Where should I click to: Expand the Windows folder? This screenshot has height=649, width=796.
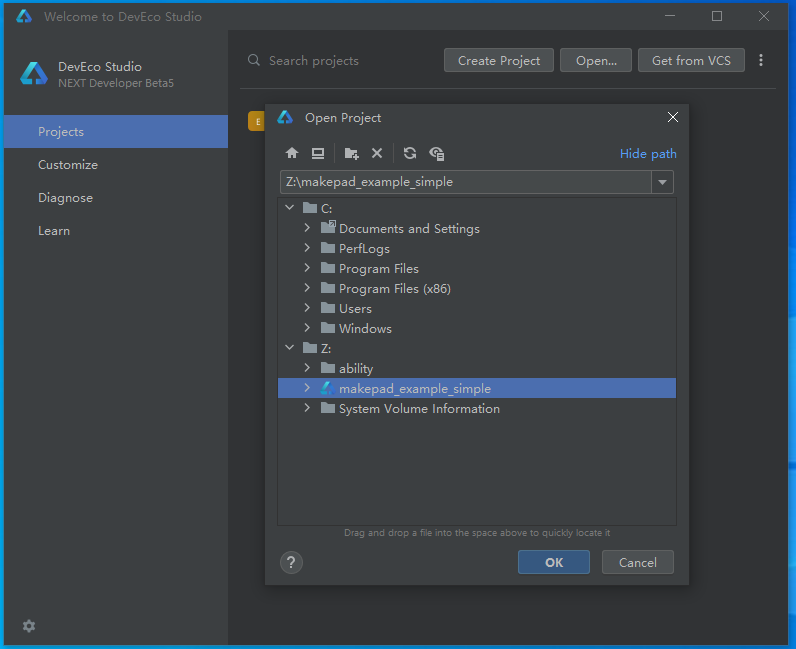307,328
